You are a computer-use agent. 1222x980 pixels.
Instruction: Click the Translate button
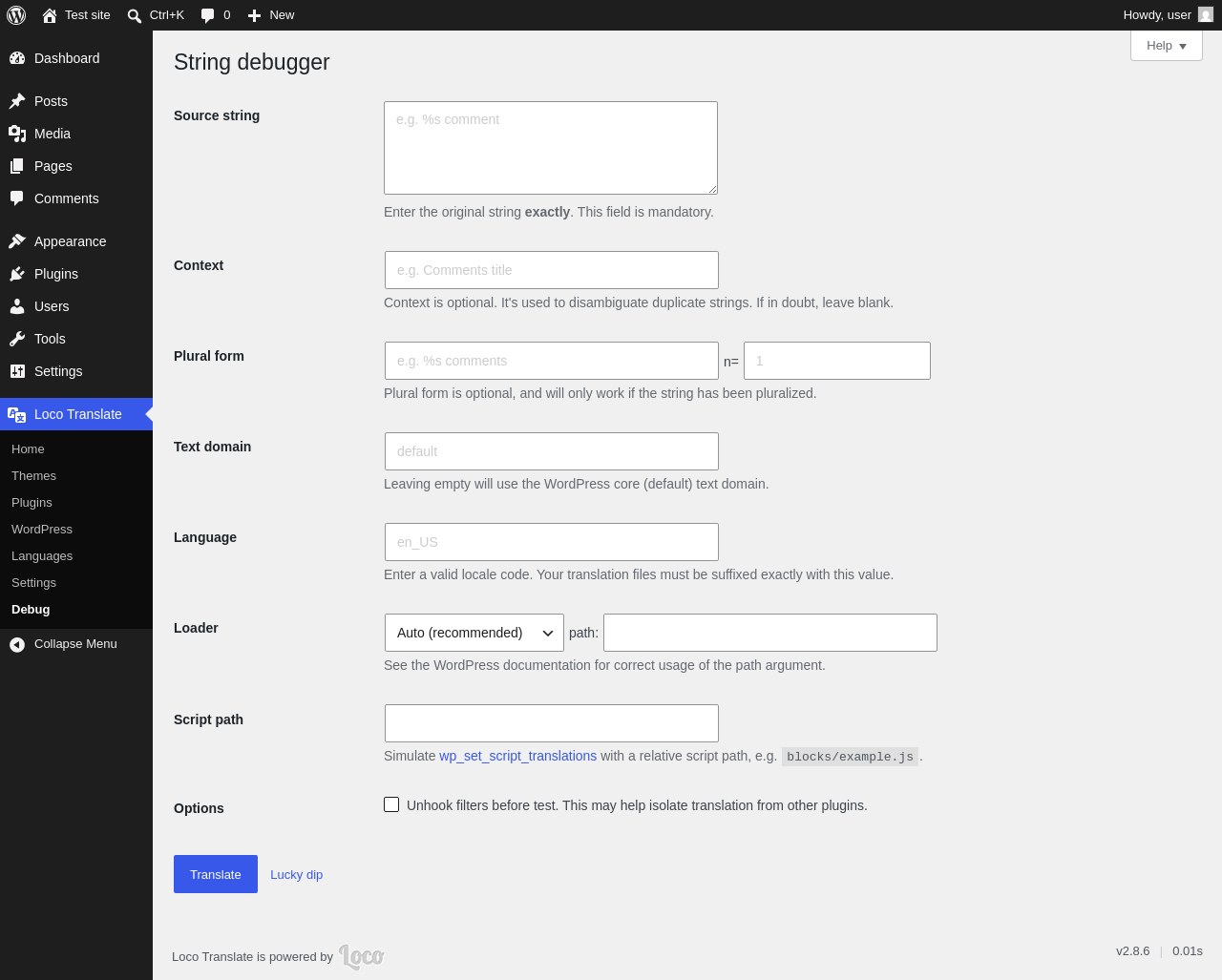[216, 874]
